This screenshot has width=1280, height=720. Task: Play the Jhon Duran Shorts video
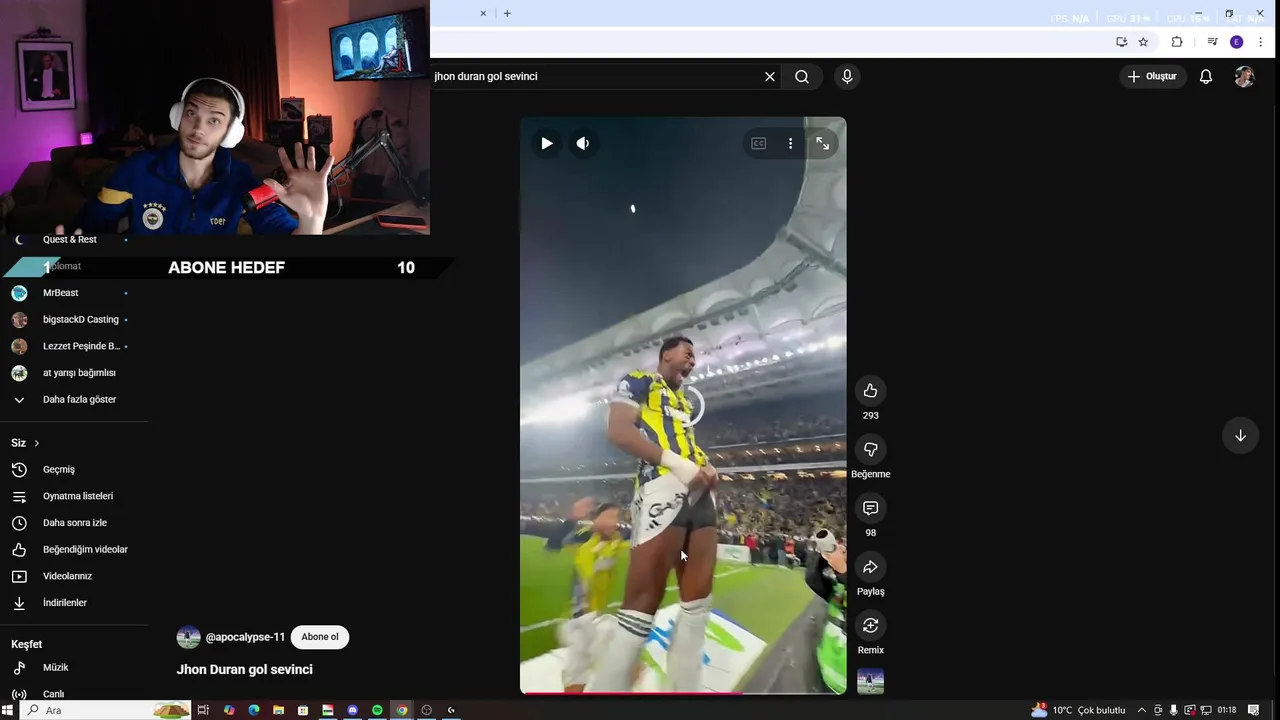click(x=546, y=143)
